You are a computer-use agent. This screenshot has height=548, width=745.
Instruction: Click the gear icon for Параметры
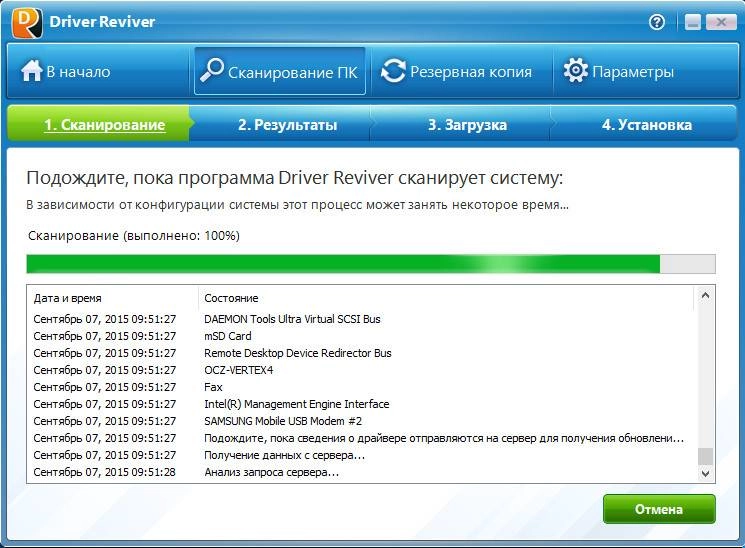coord(575,70)
